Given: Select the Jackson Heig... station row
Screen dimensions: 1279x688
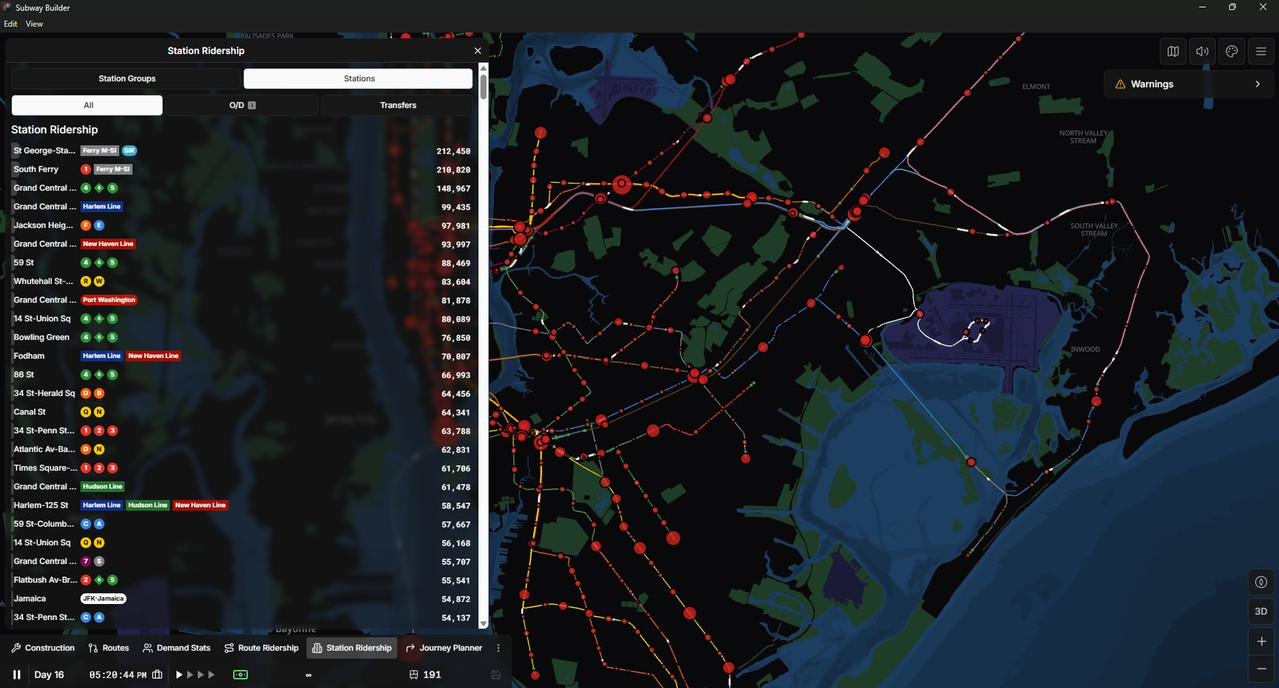Looking at the screenshot, I should click(x=241, y=225).
